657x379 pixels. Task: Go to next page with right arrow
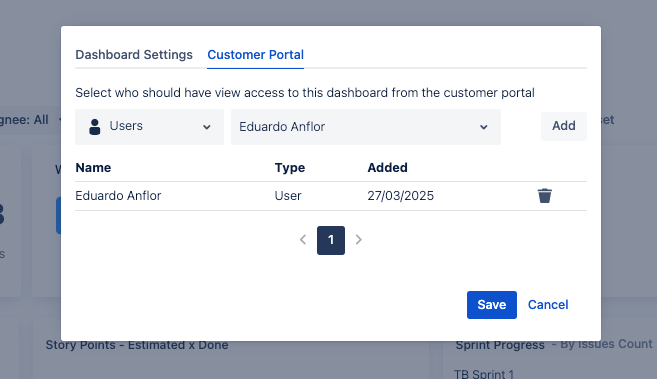359,240
